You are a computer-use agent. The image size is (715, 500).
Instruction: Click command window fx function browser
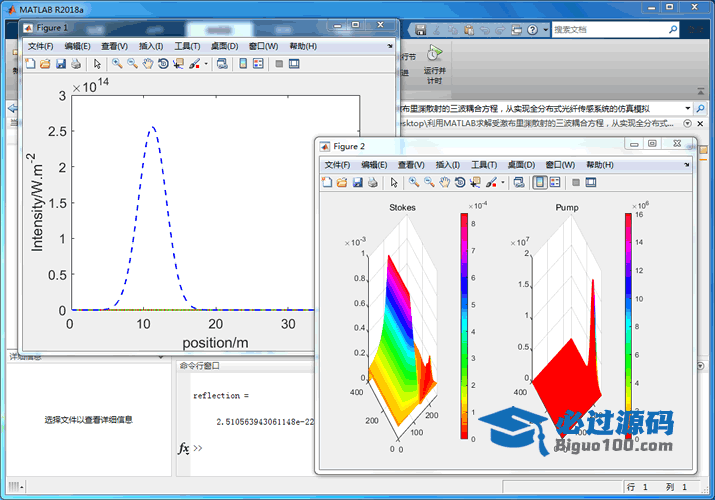tap(183, 448)
